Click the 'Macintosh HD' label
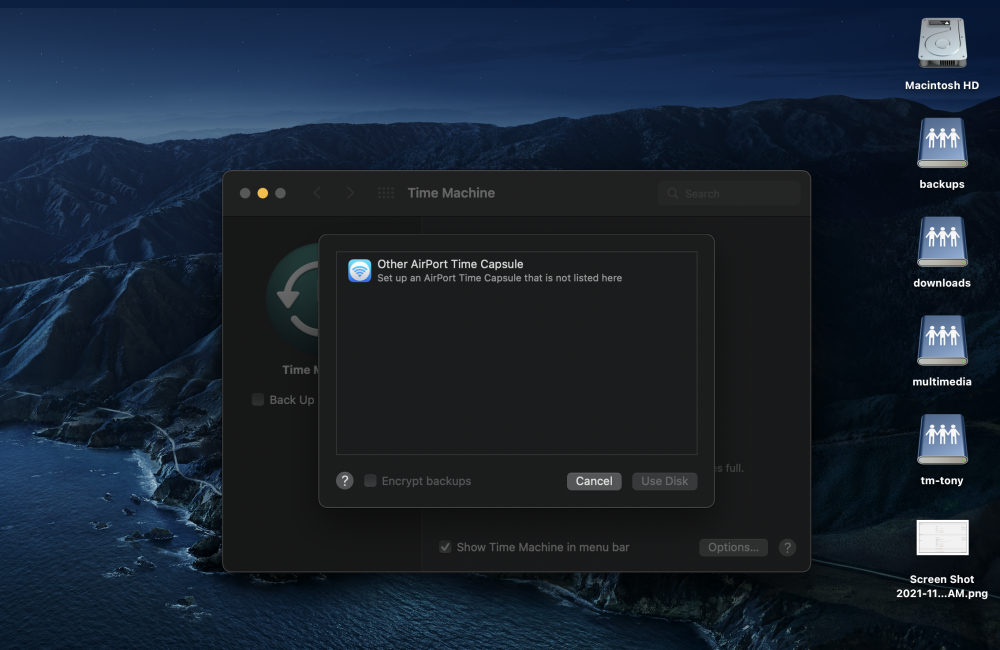This screenshot has width=1000, height=650. pos(942,85)
